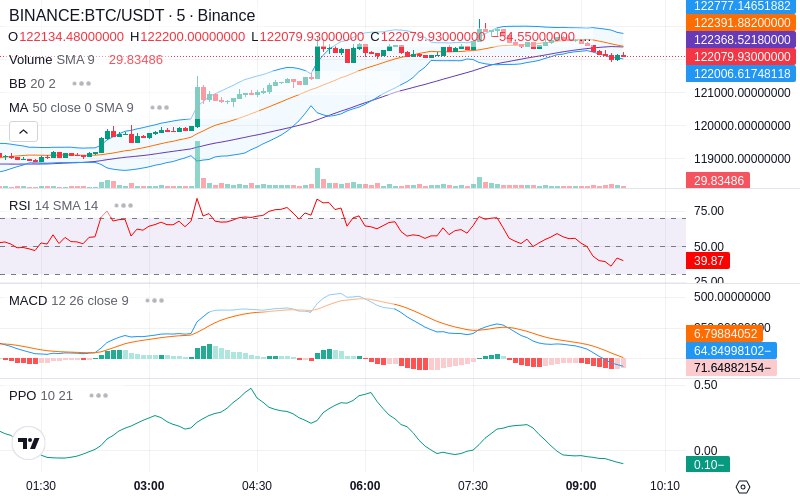Open BB 20 2 indicator more options
This screenshot has width=800, height=500.
click(x=82, y=83)
